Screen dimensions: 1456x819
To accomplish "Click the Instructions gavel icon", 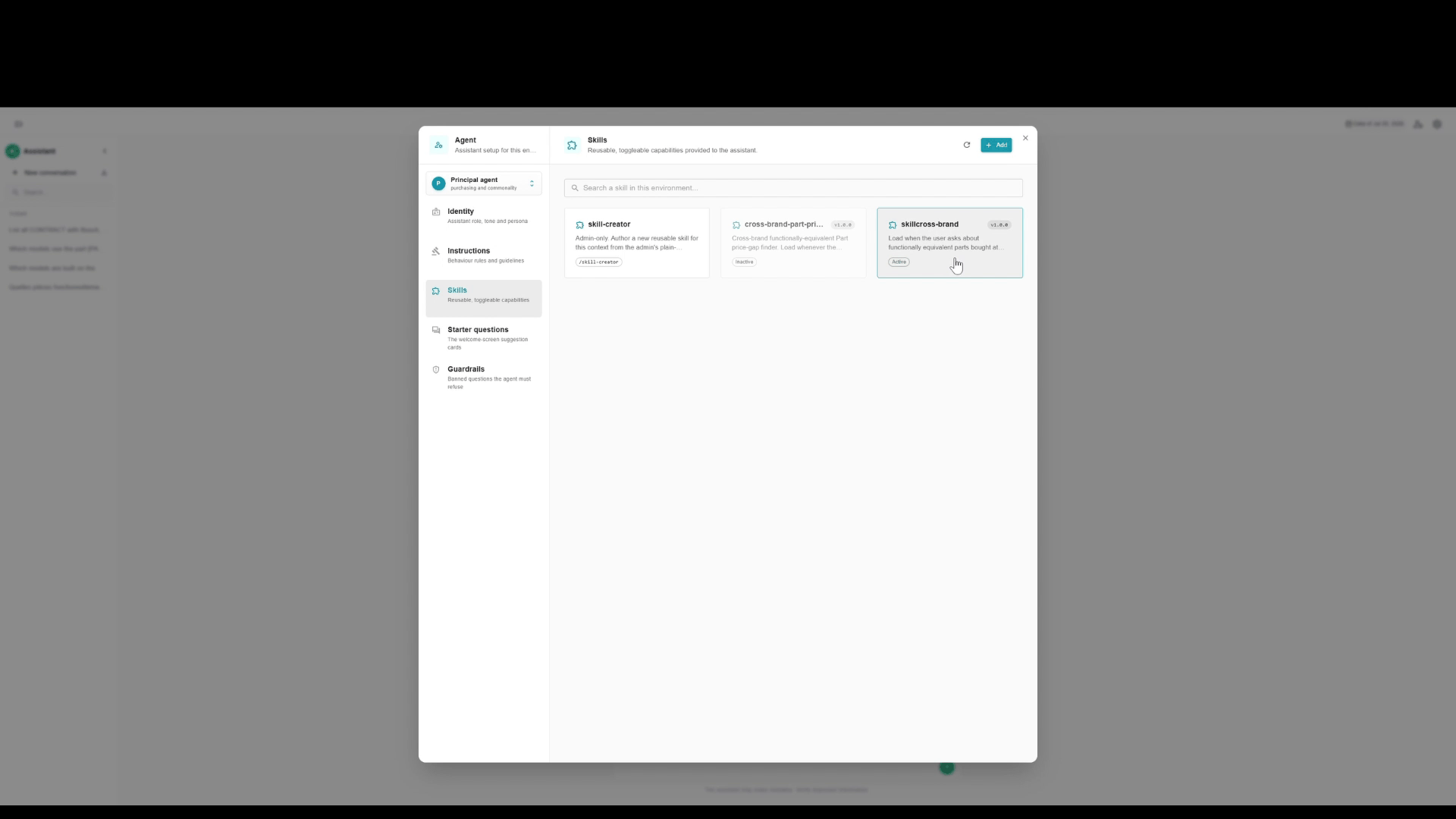I will point(436,251).
